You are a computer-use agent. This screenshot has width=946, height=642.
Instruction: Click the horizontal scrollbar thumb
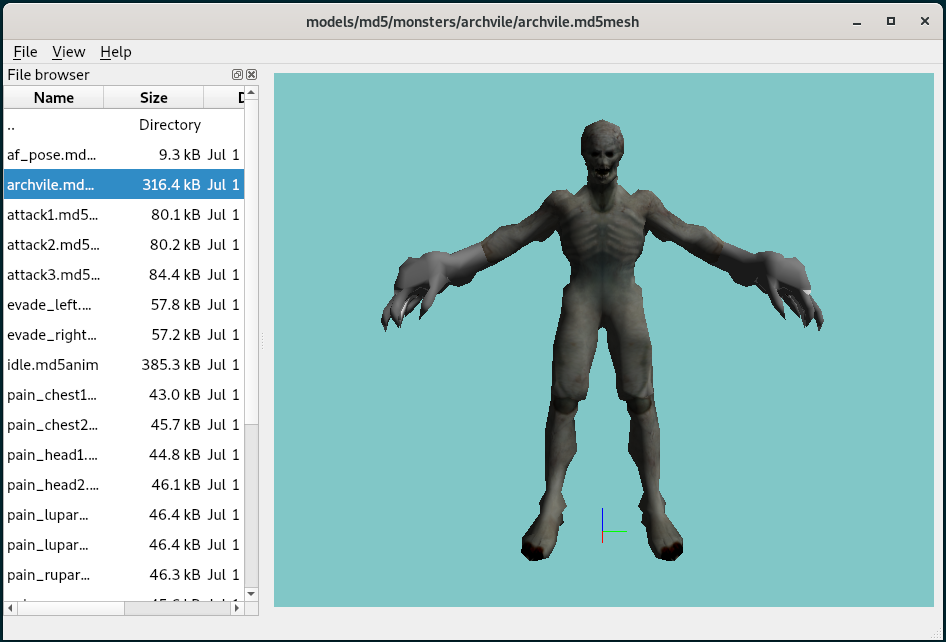pyautogui.click(x=71, y=608)
